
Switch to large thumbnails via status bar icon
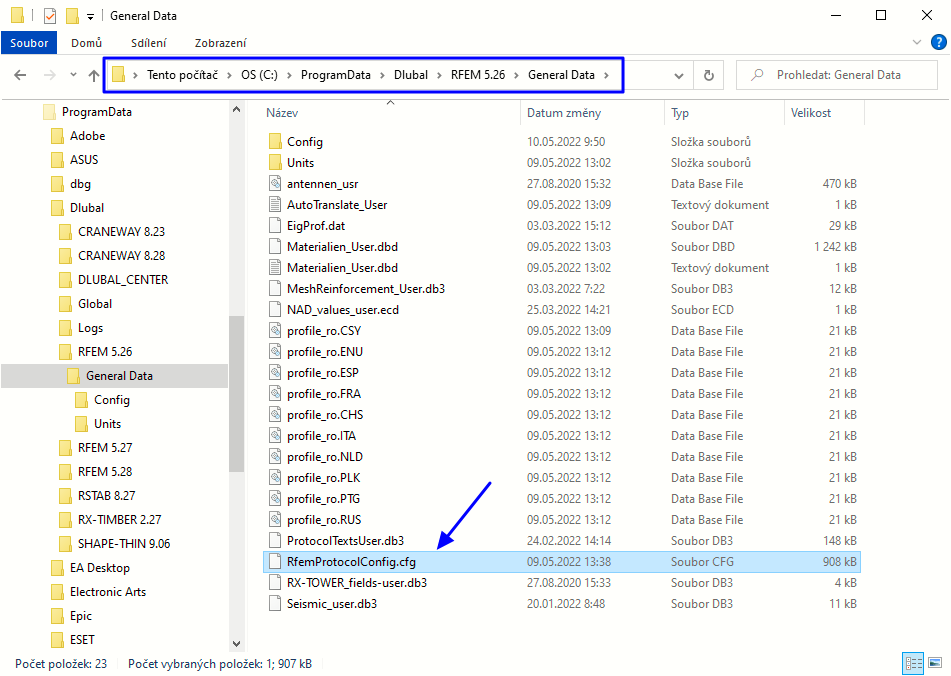(934, 663)
